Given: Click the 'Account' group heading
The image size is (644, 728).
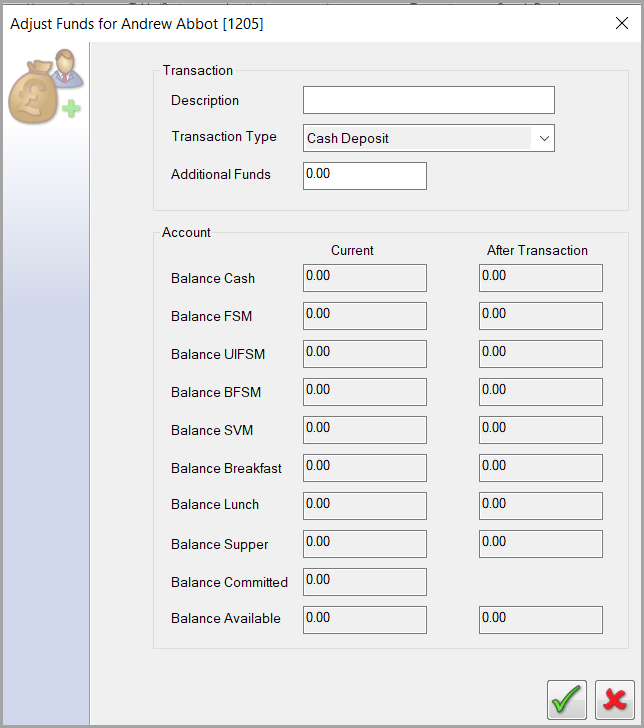Looking at the screenshot, I should (186, 233).
